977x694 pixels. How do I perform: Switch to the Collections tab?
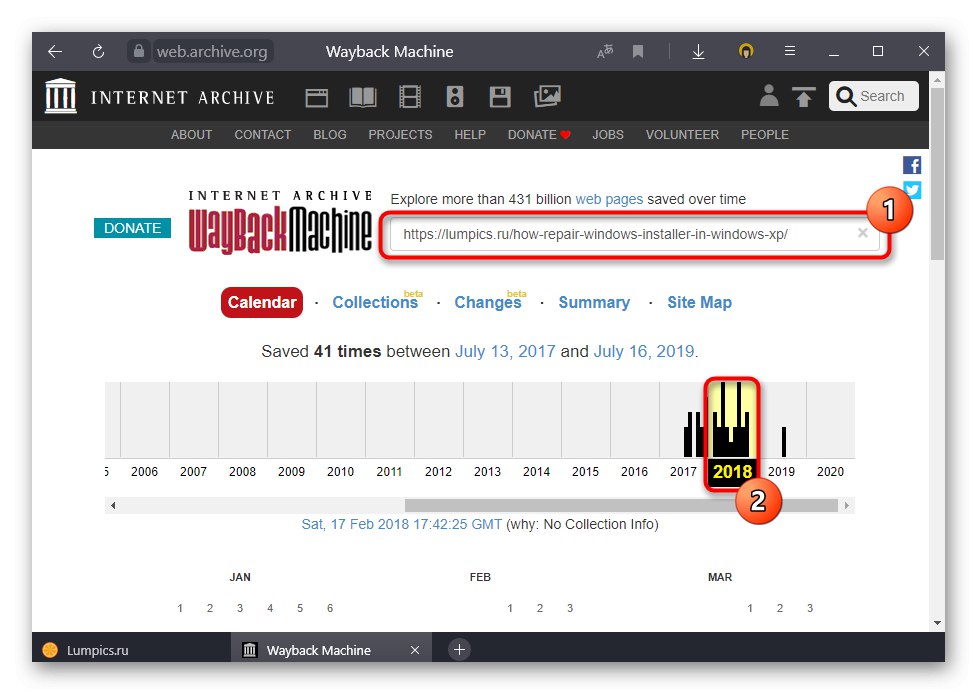click(x=375, y=302)
